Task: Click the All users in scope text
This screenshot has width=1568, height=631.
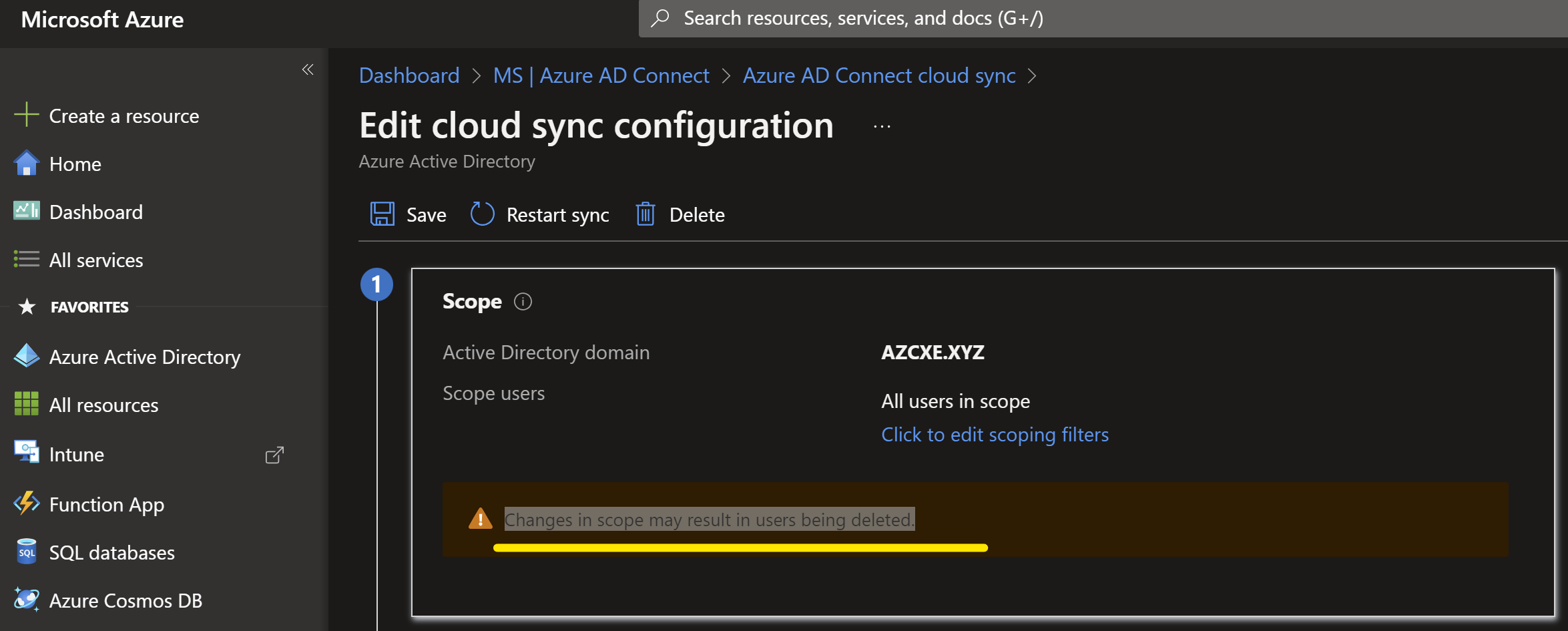Action: 955,401
